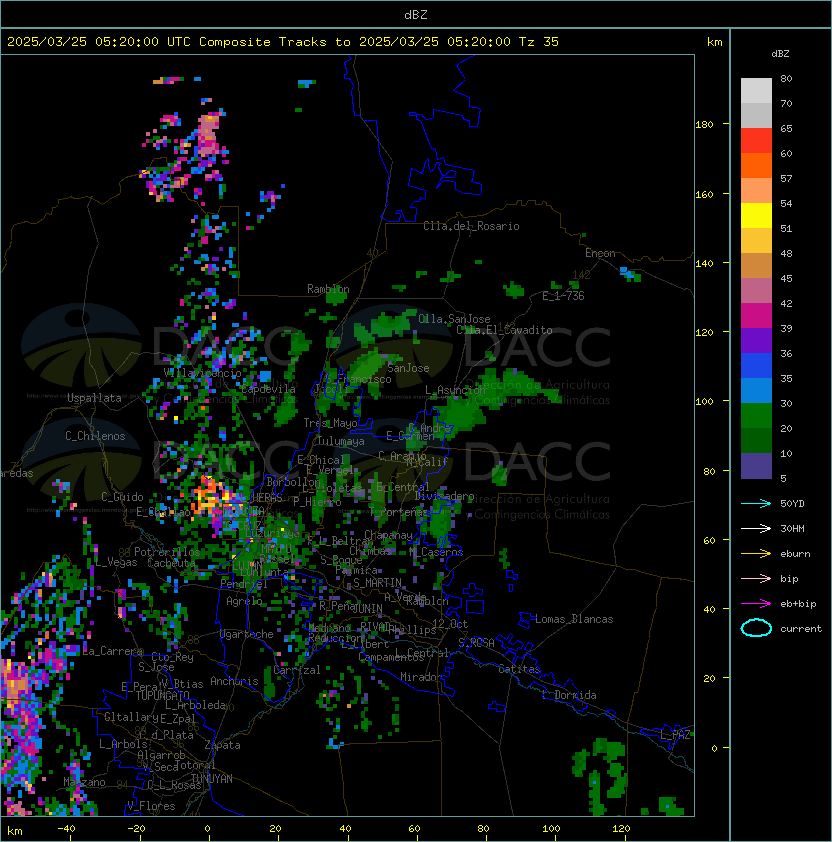The width and height of the screenshot is (832, 842).
Task: Click the La_Carrera map label
Action: [112, 651]
